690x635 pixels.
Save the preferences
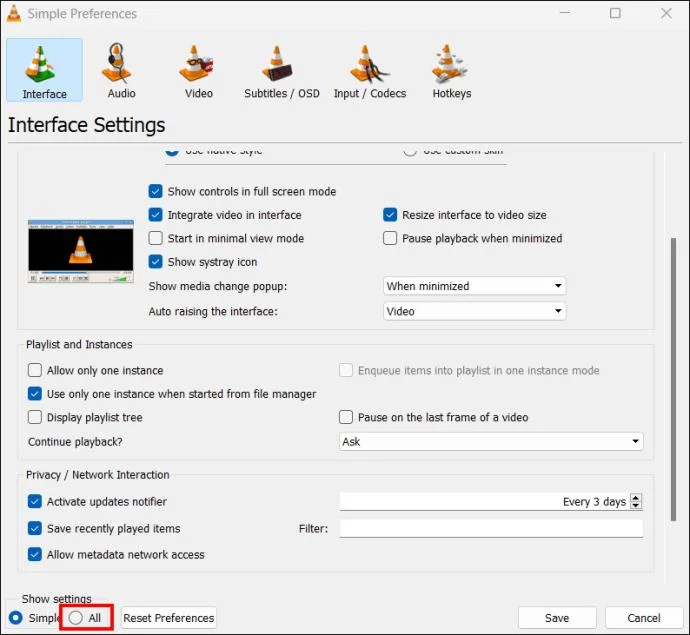tap(557, 618)
